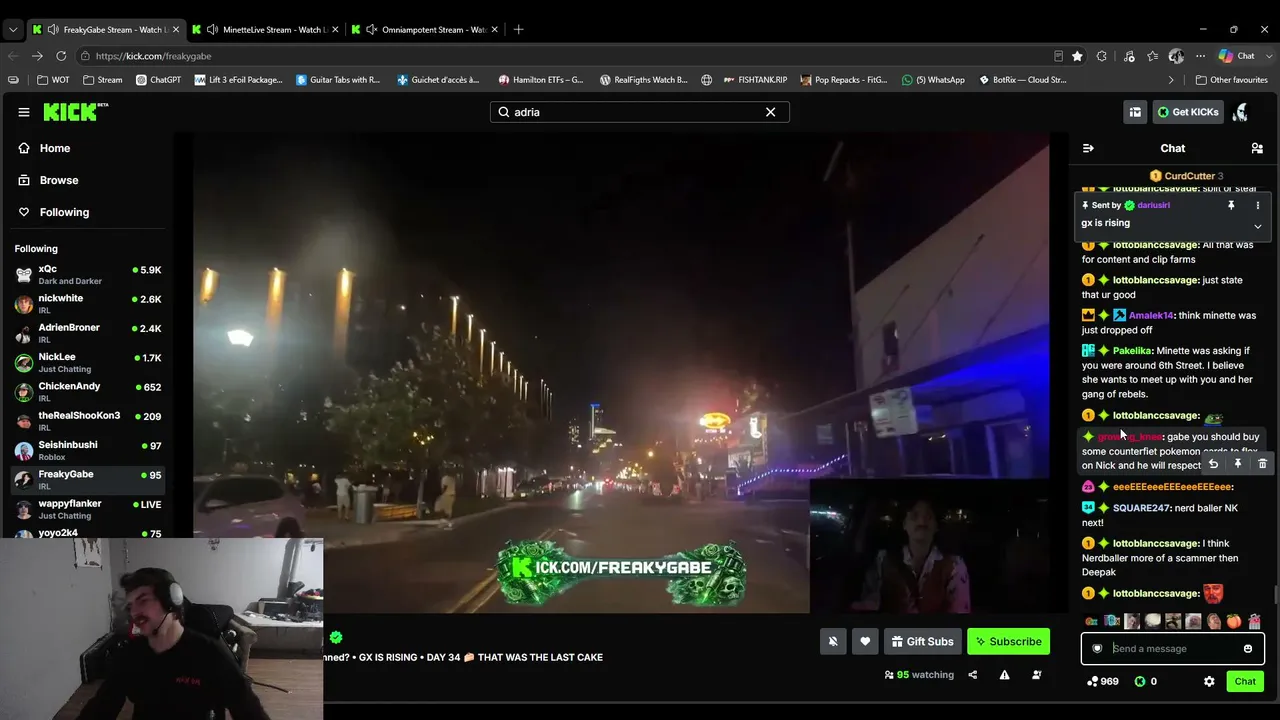Reply to the counterfeit pokemon cards message
Viewport: 1280px width, 720px height.
(1213, 464)
